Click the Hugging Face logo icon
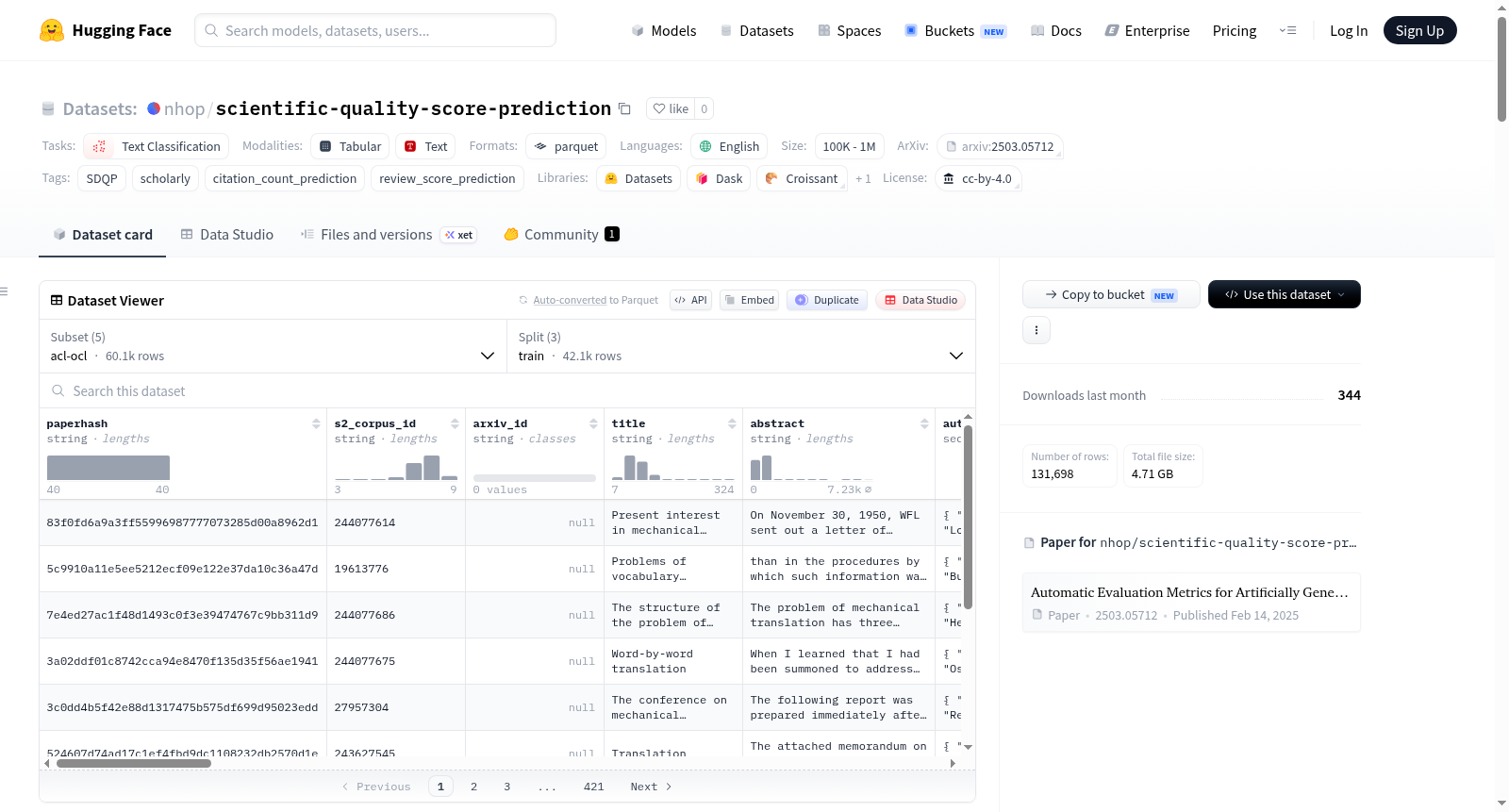This screenshot has width=1509, height=812. [52, 30]
